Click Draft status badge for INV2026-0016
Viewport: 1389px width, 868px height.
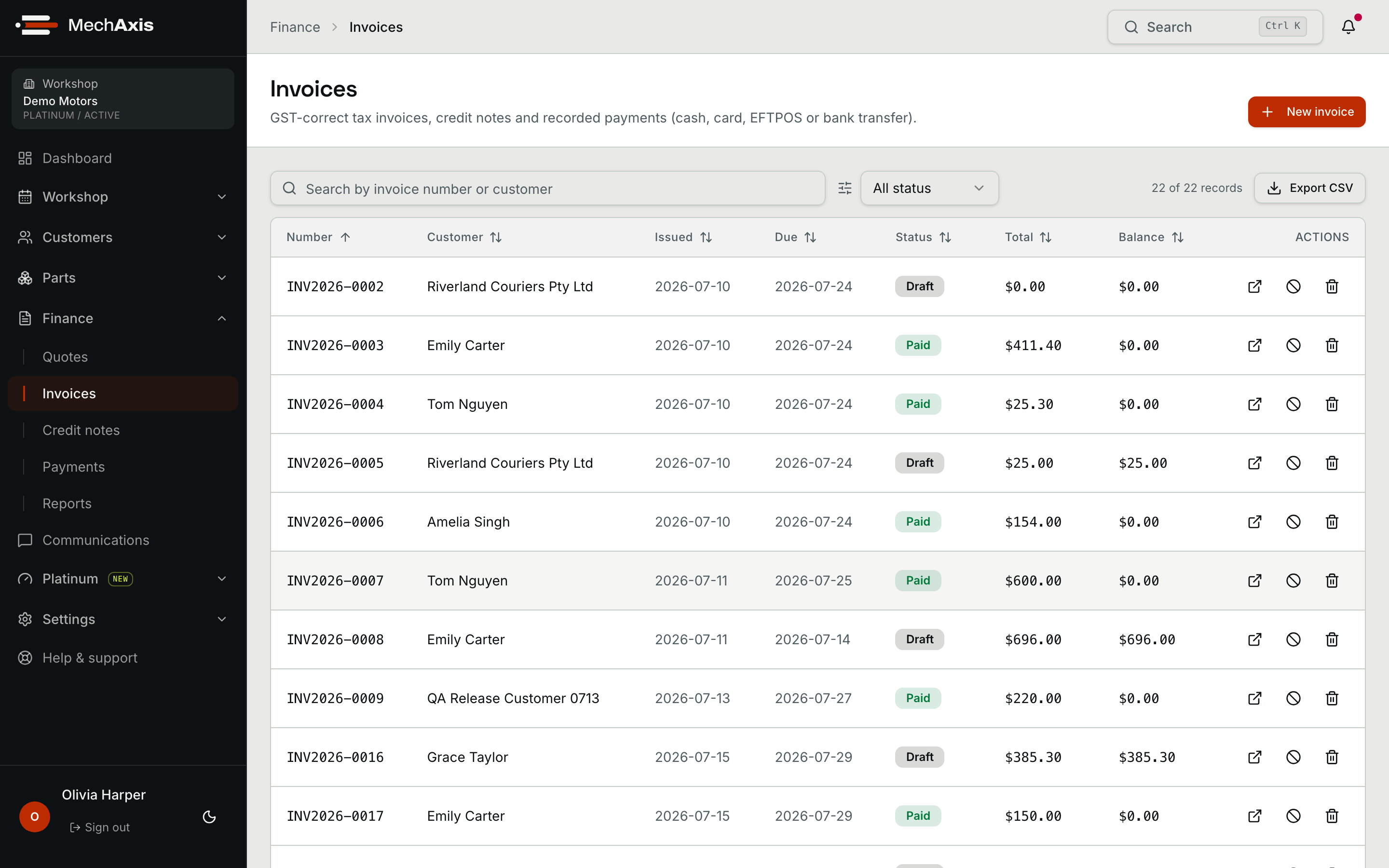920,757
